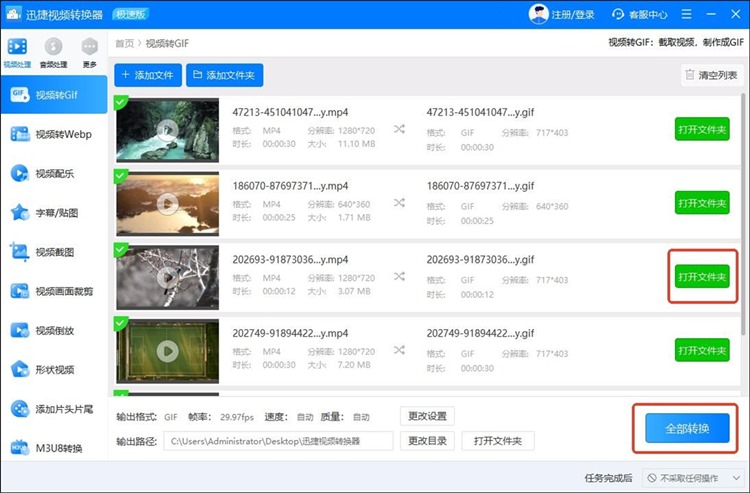750x493 pixels.
Task: Click the 添加片头片尾 sidebar icon
Action: 20,409
